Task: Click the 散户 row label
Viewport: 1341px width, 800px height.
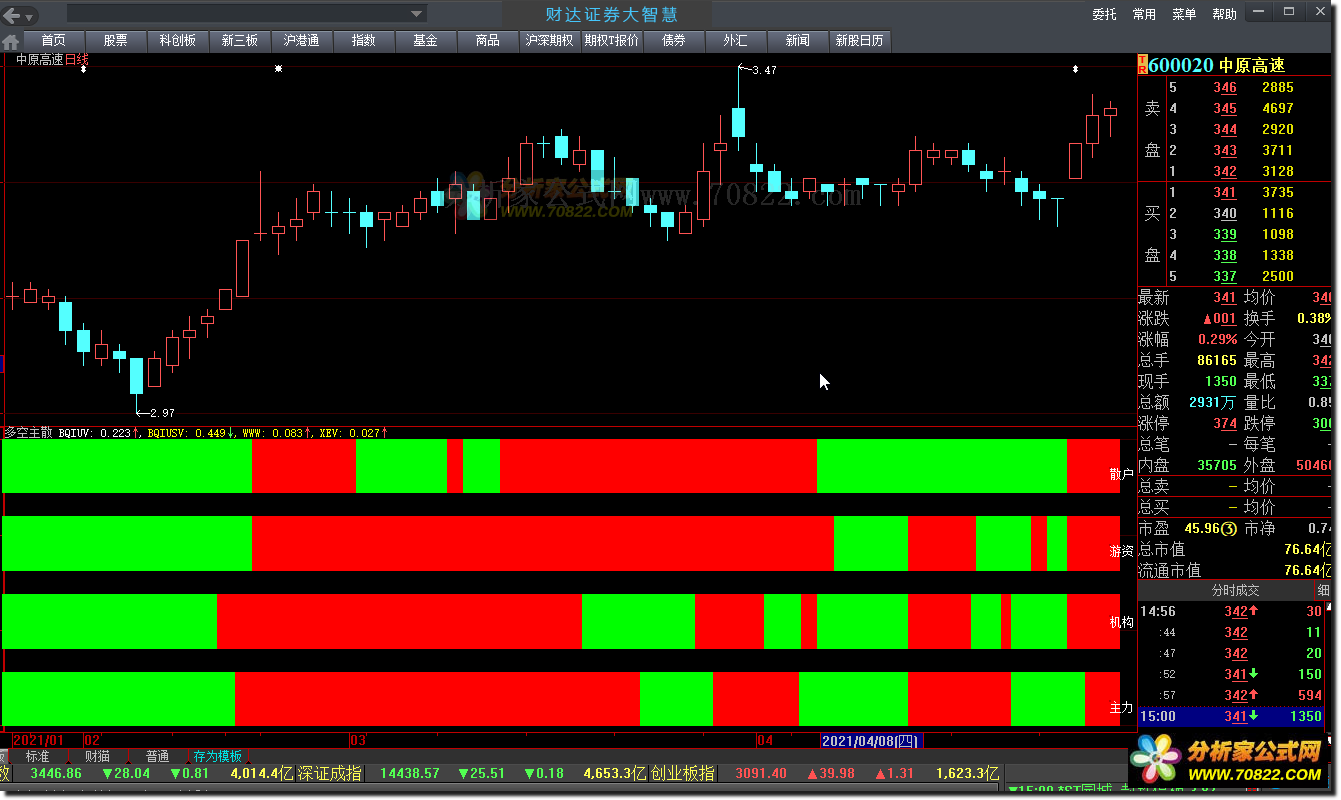Action: click(1121, 474)
